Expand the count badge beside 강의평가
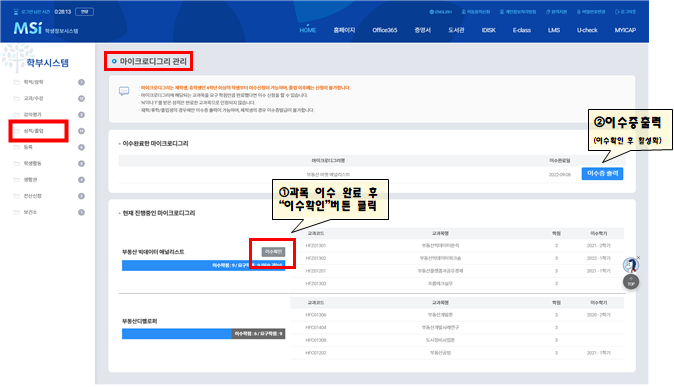The height and width of the screenshot is (387, 674). (x=81, y=115)
